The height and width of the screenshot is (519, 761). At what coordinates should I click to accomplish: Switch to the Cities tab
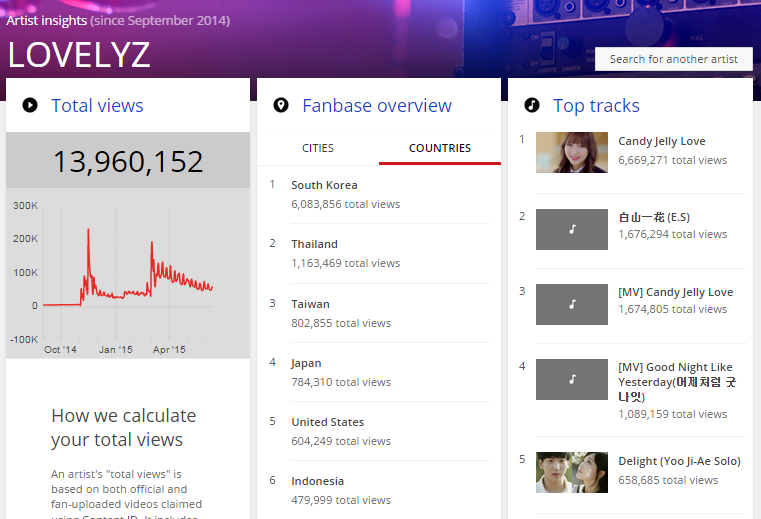[318, 148]
